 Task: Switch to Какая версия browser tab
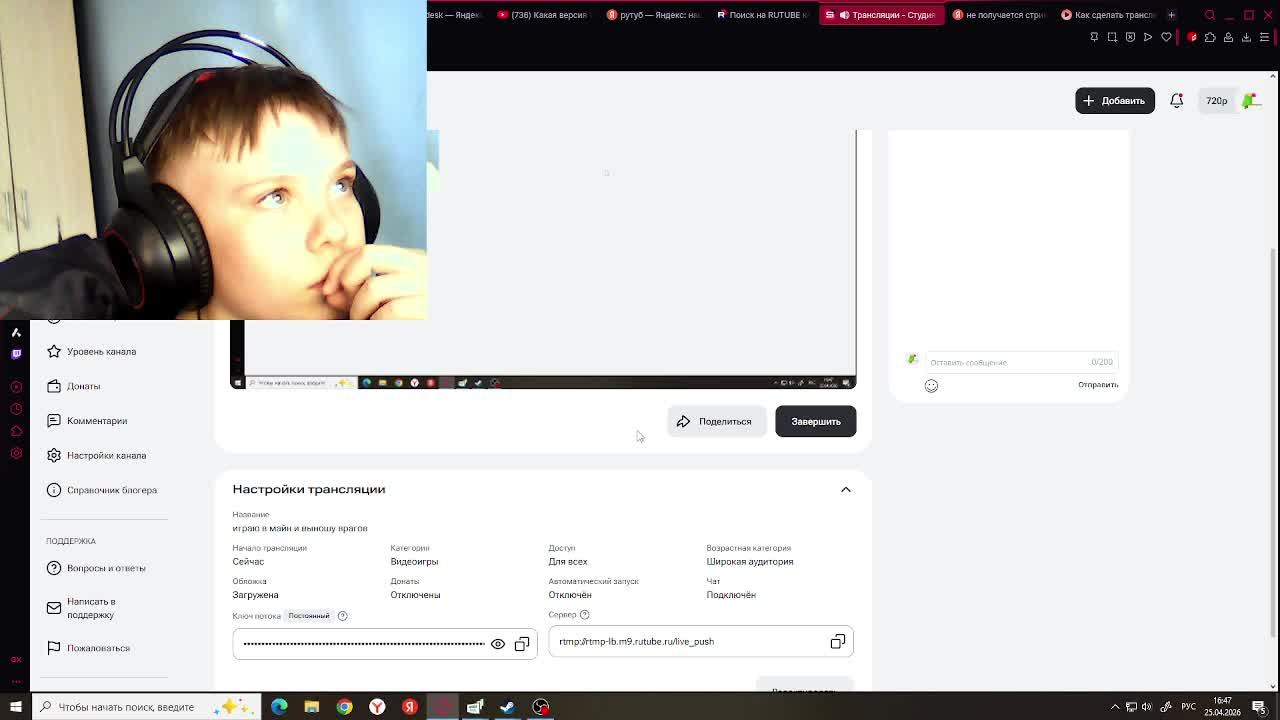coord(543,15)
